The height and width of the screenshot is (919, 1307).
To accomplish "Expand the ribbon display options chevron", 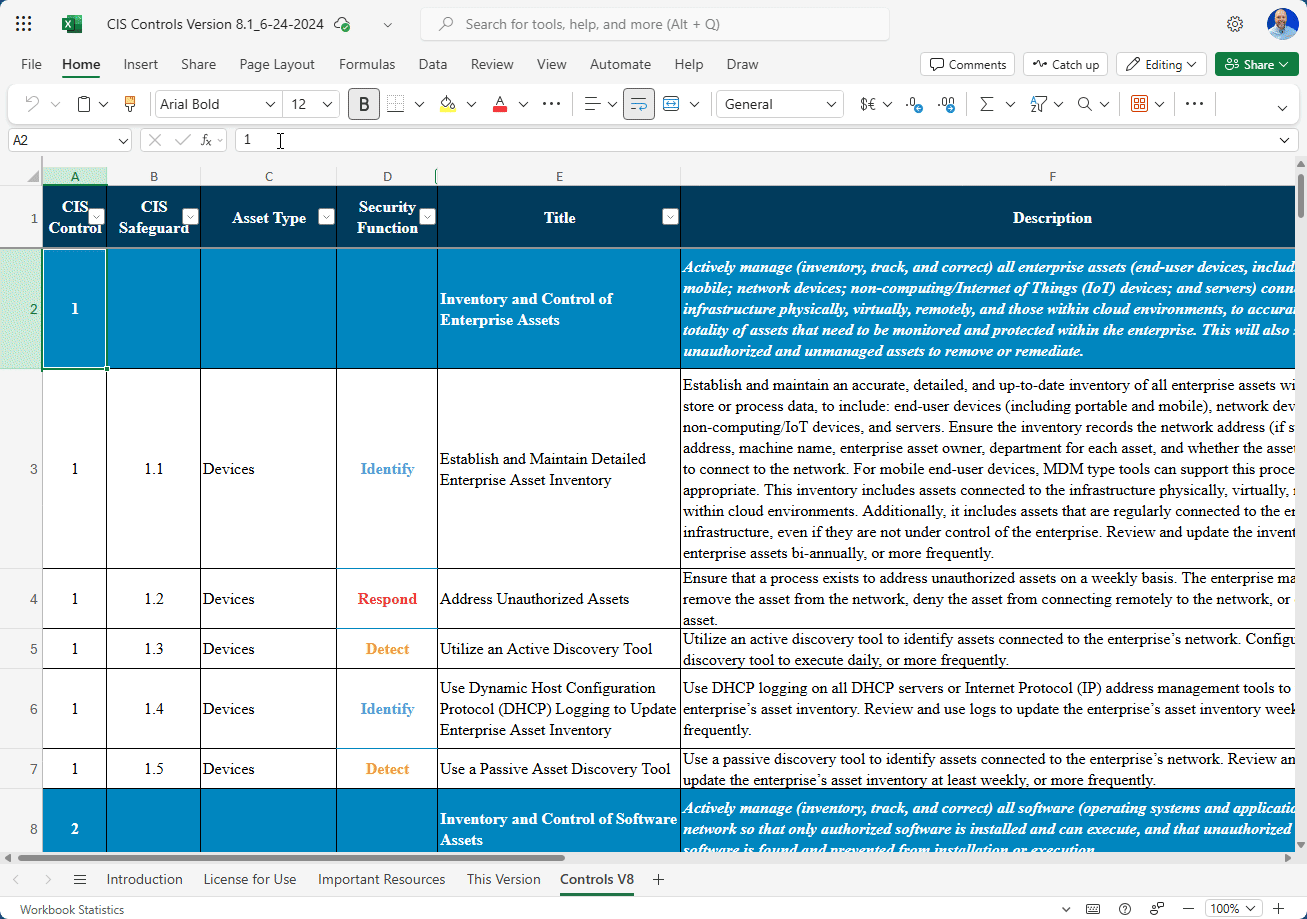I will coord(1283,107).
